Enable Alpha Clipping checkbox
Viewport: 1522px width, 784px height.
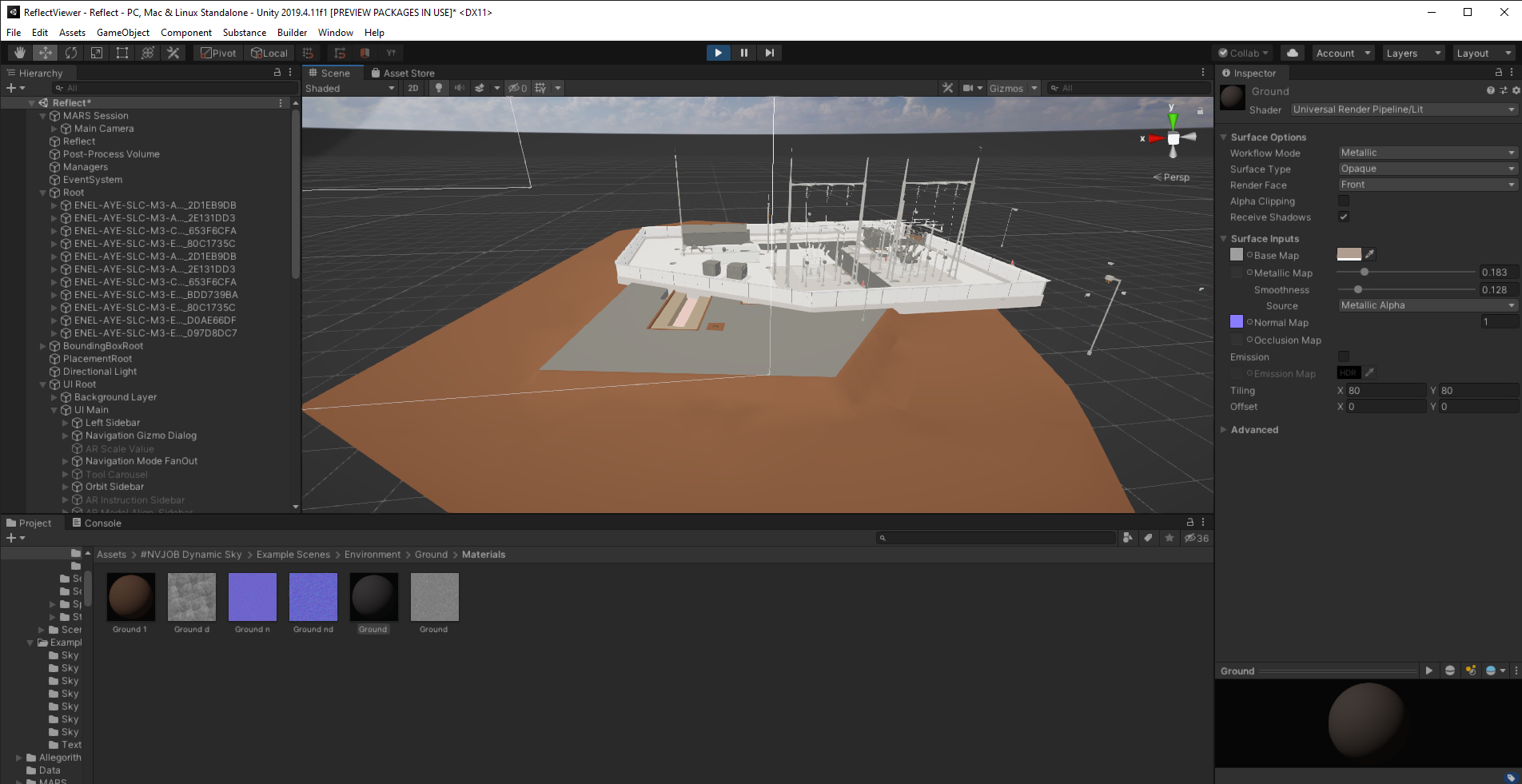click(x=1344, y=201)
